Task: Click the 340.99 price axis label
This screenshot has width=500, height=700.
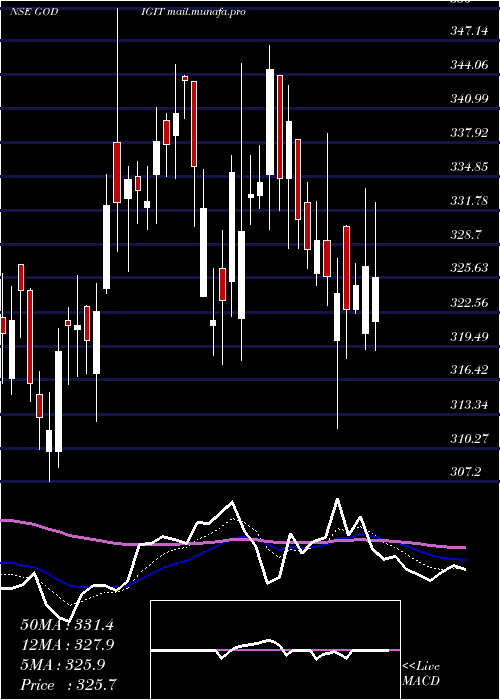Action: pyautogui.click(x=469, y=99)
